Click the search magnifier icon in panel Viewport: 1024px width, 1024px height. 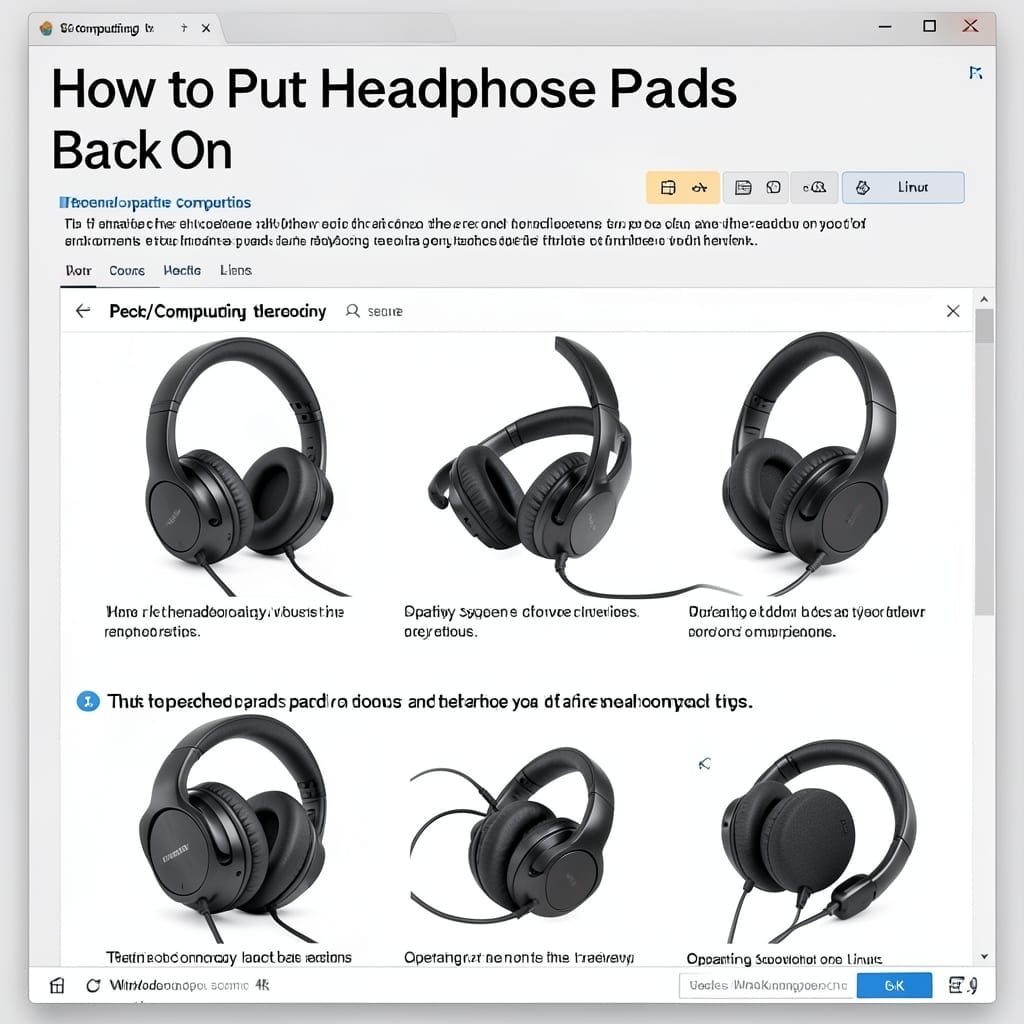(x=353, y=311)
